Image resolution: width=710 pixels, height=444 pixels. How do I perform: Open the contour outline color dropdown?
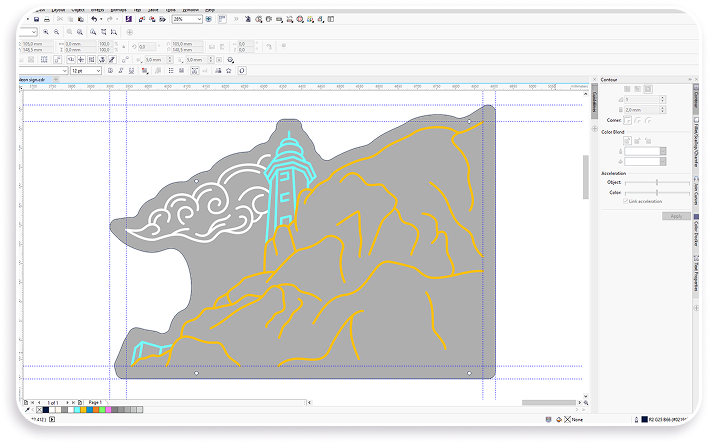[x=663, y=151]
